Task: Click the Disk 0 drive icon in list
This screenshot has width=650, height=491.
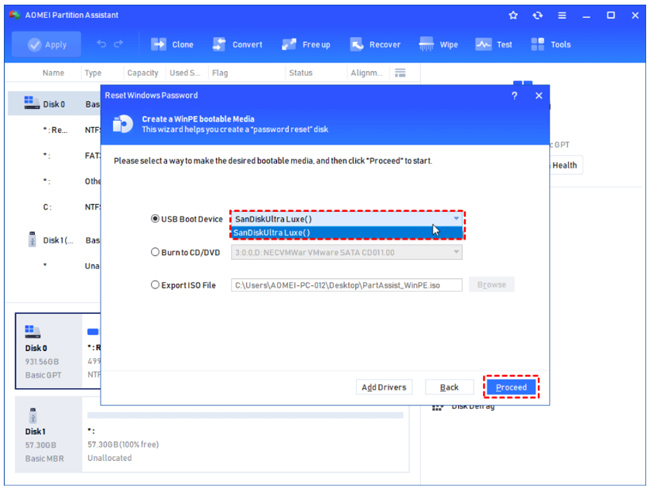Action: click(32, 102)
